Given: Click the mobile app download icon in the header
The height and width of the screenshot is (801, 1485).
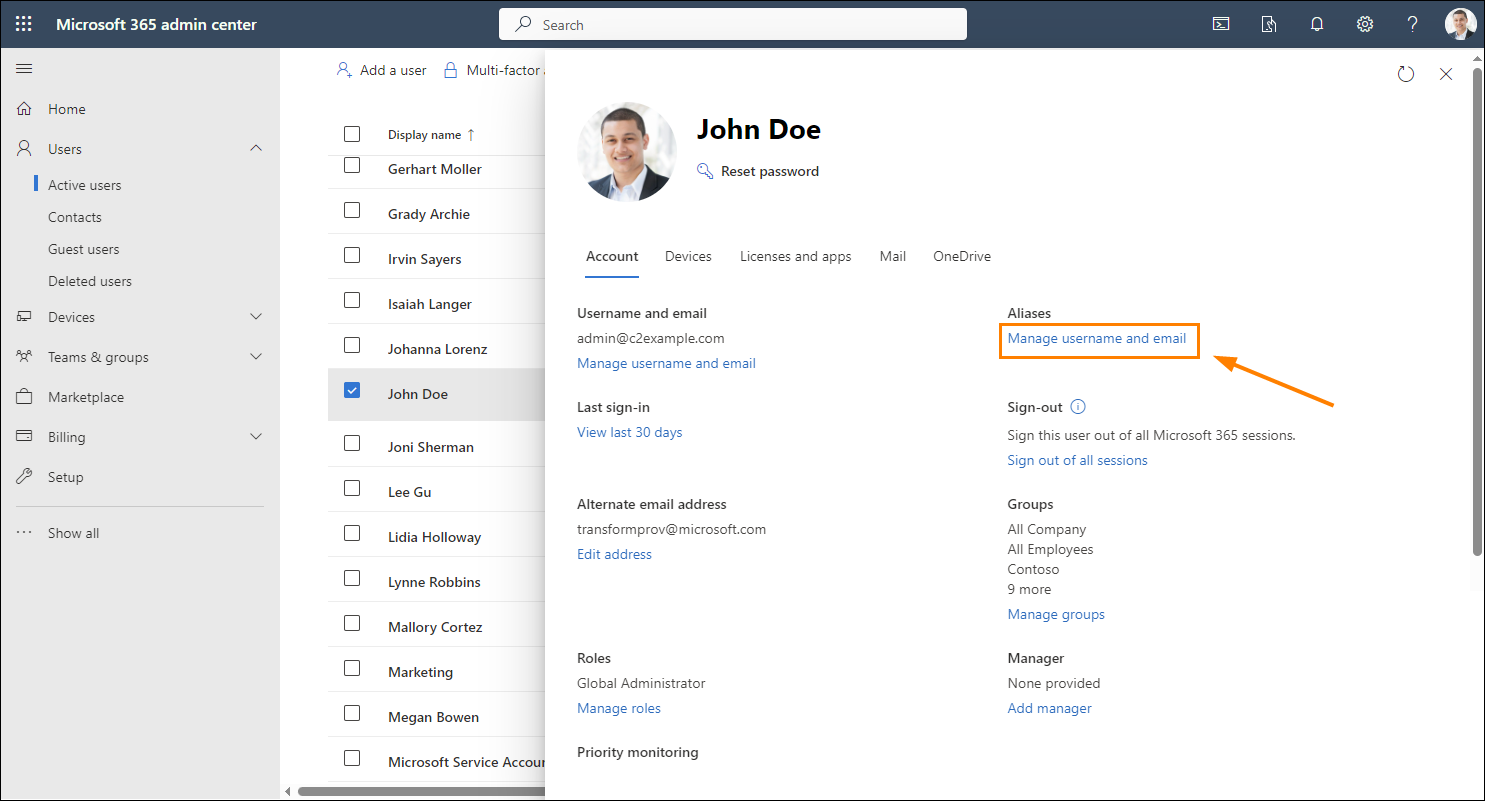Looking at the screenshot, I should (x=1269, y=24).
